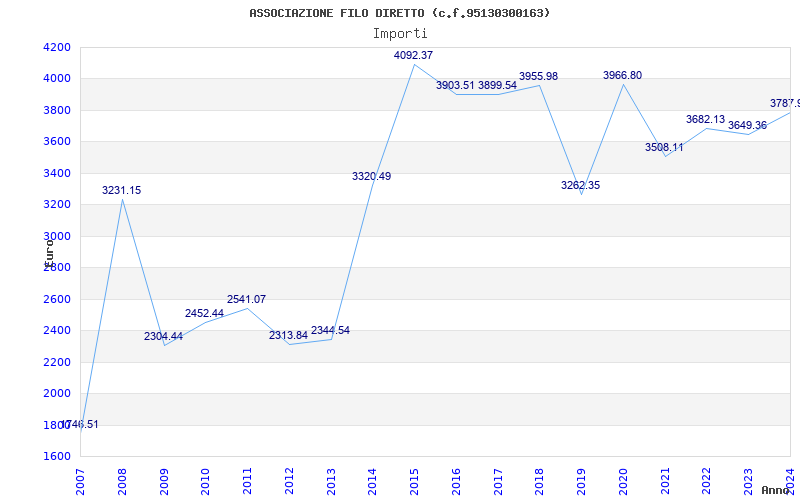
Task: Select the data label 2452.44
Action: tap(204, 314)
